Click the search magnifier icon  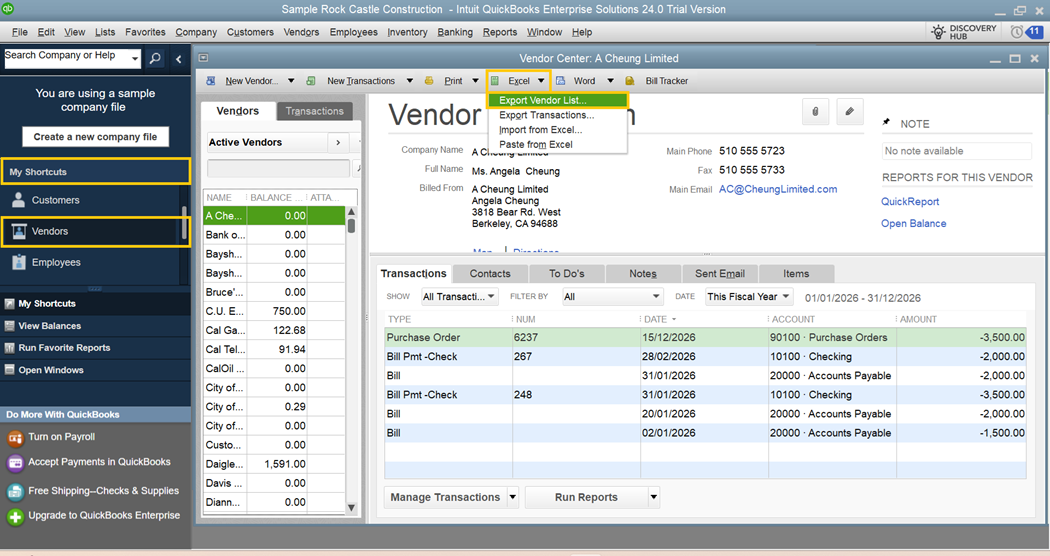[x=155, y=58]
